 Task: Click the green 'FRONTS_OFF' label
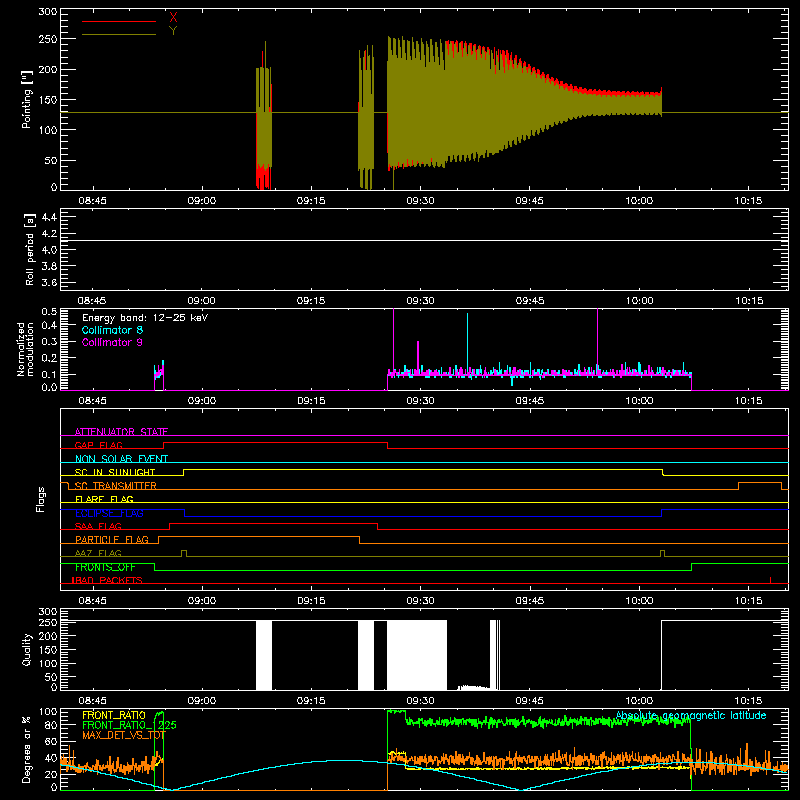105,567
